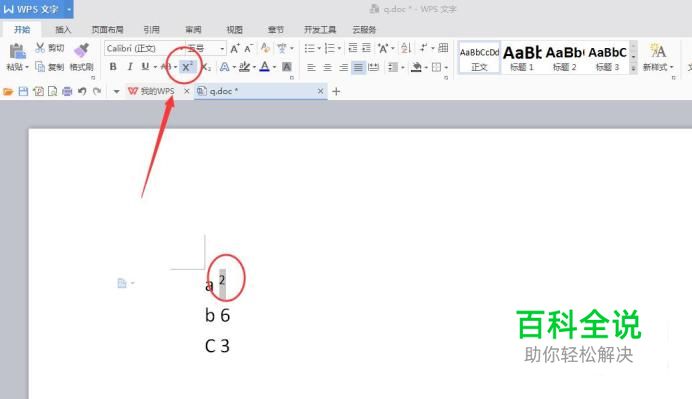Expand the styles gallery more arrow
The width and height of the screenshot is (692, 399).
(633, 68)
